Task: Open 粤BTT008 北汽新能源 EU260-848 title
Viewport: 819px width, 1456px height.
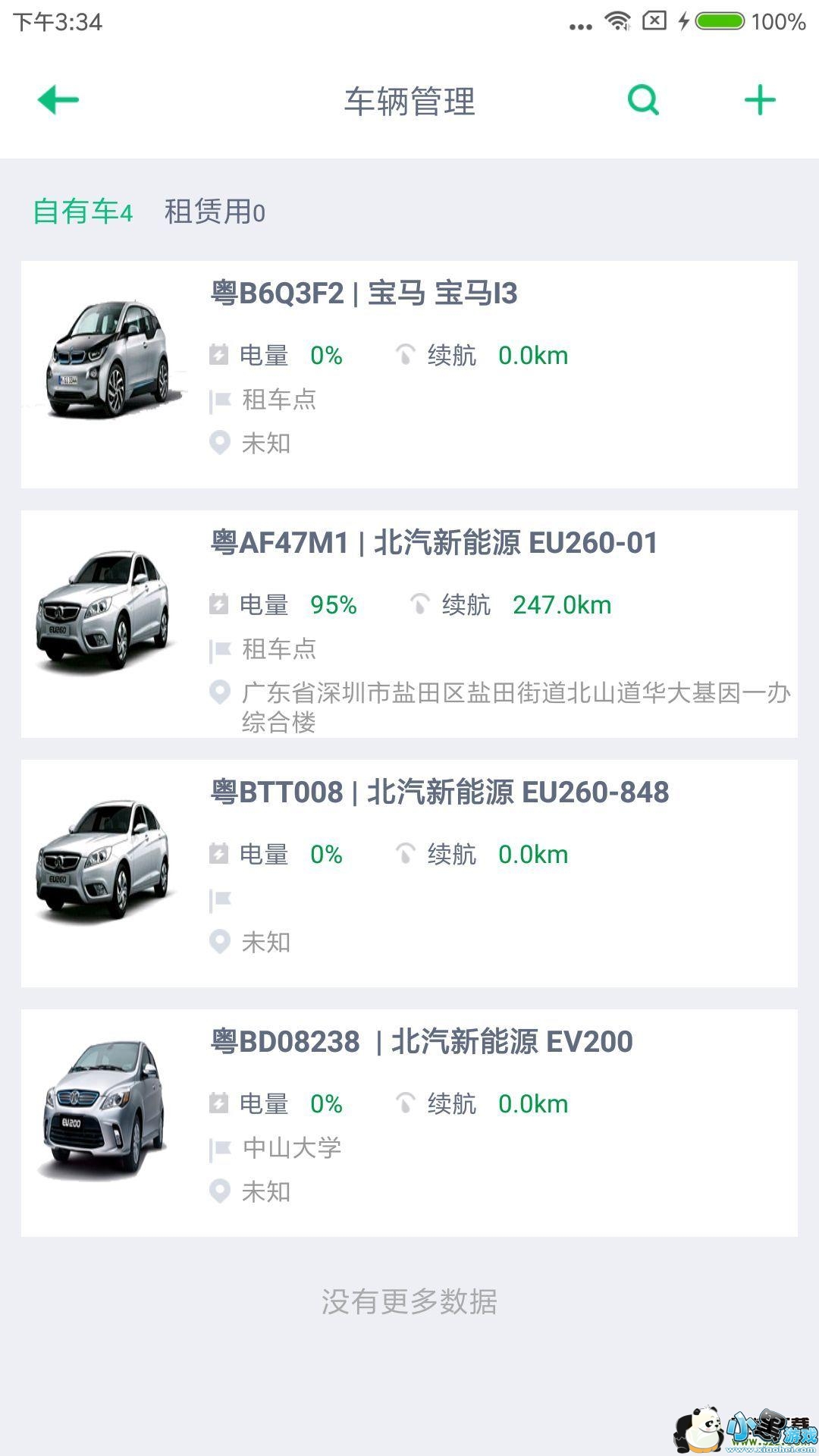Action: (x=440, y=792)
